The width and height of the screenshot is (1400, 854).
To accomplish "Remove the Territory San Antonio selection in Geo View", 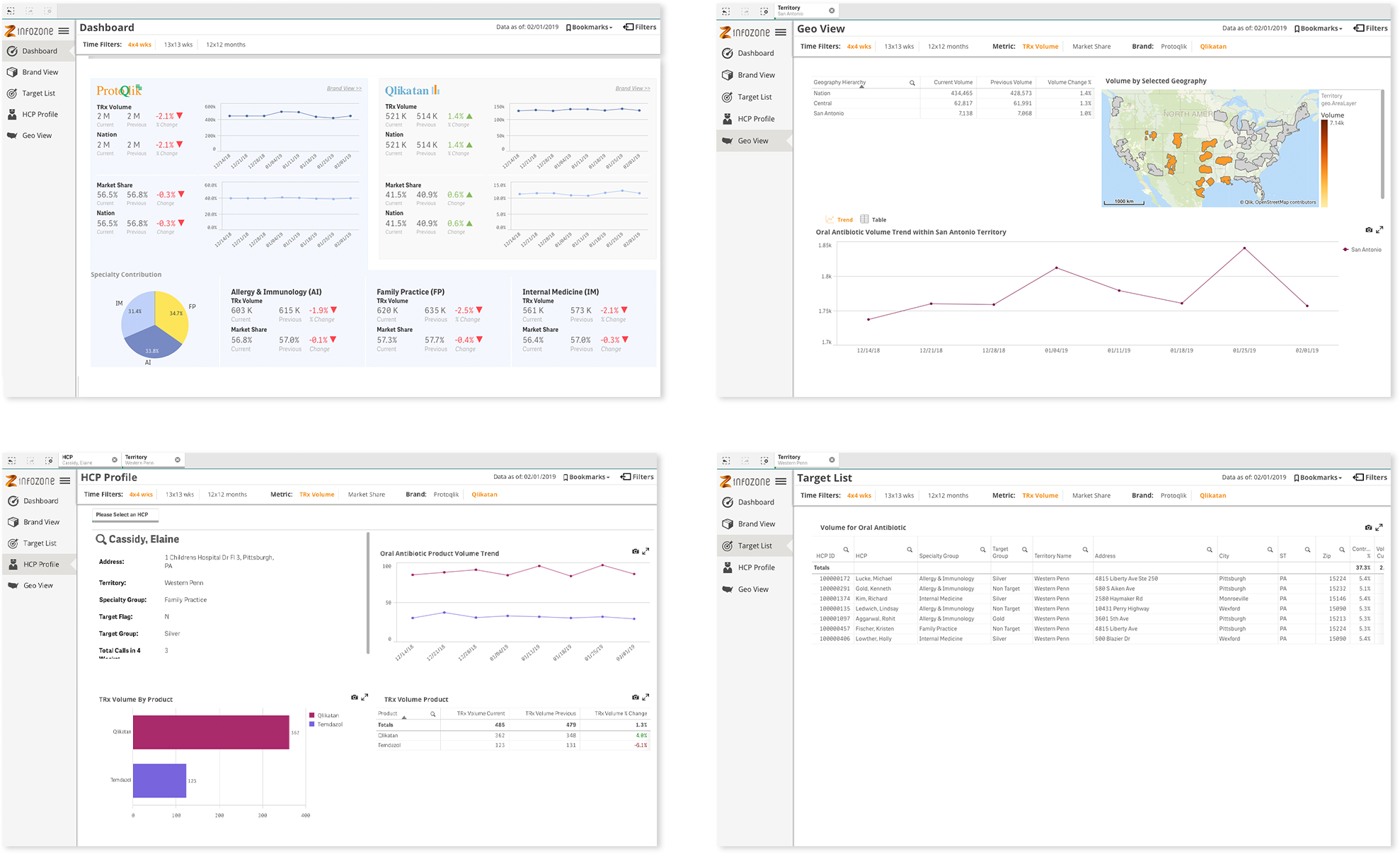I will [x=832, y=11].
